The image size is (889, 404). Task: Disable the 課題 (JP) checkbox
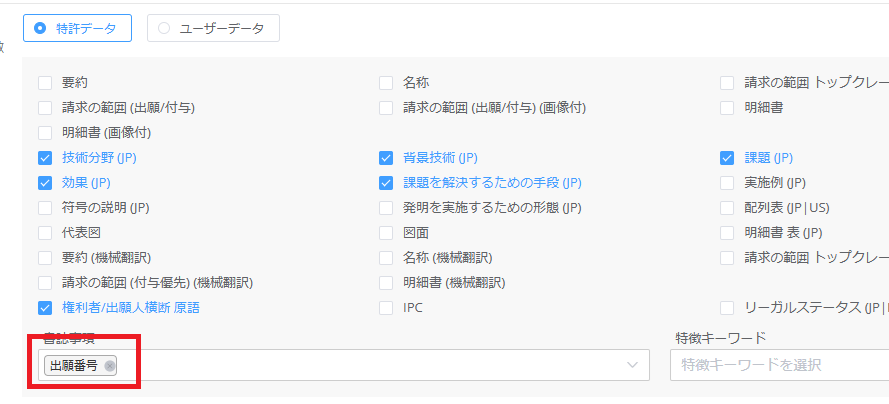click(727, 158)
